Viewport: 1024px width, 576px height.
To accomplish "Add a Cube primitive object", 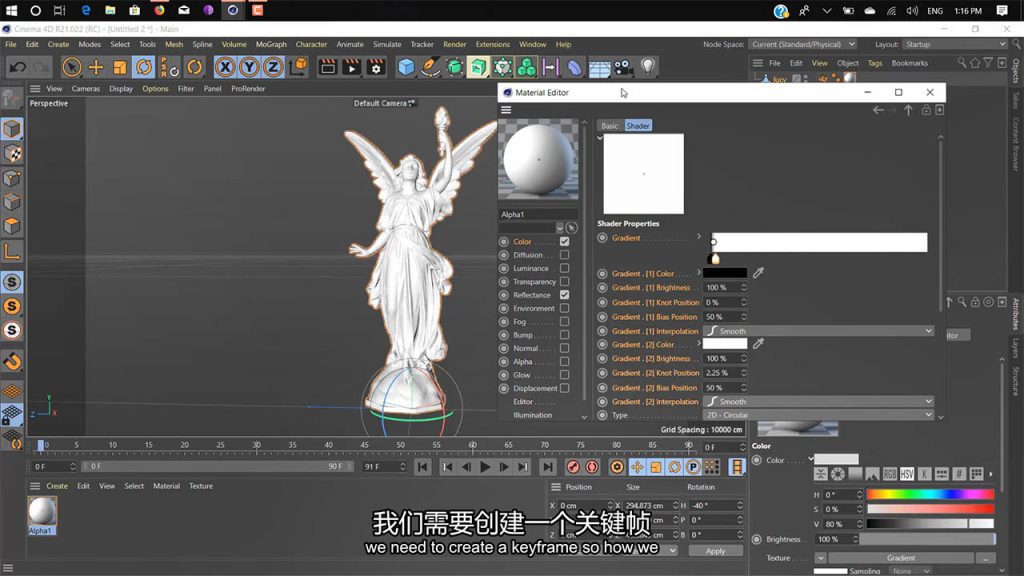I will 406,67.
